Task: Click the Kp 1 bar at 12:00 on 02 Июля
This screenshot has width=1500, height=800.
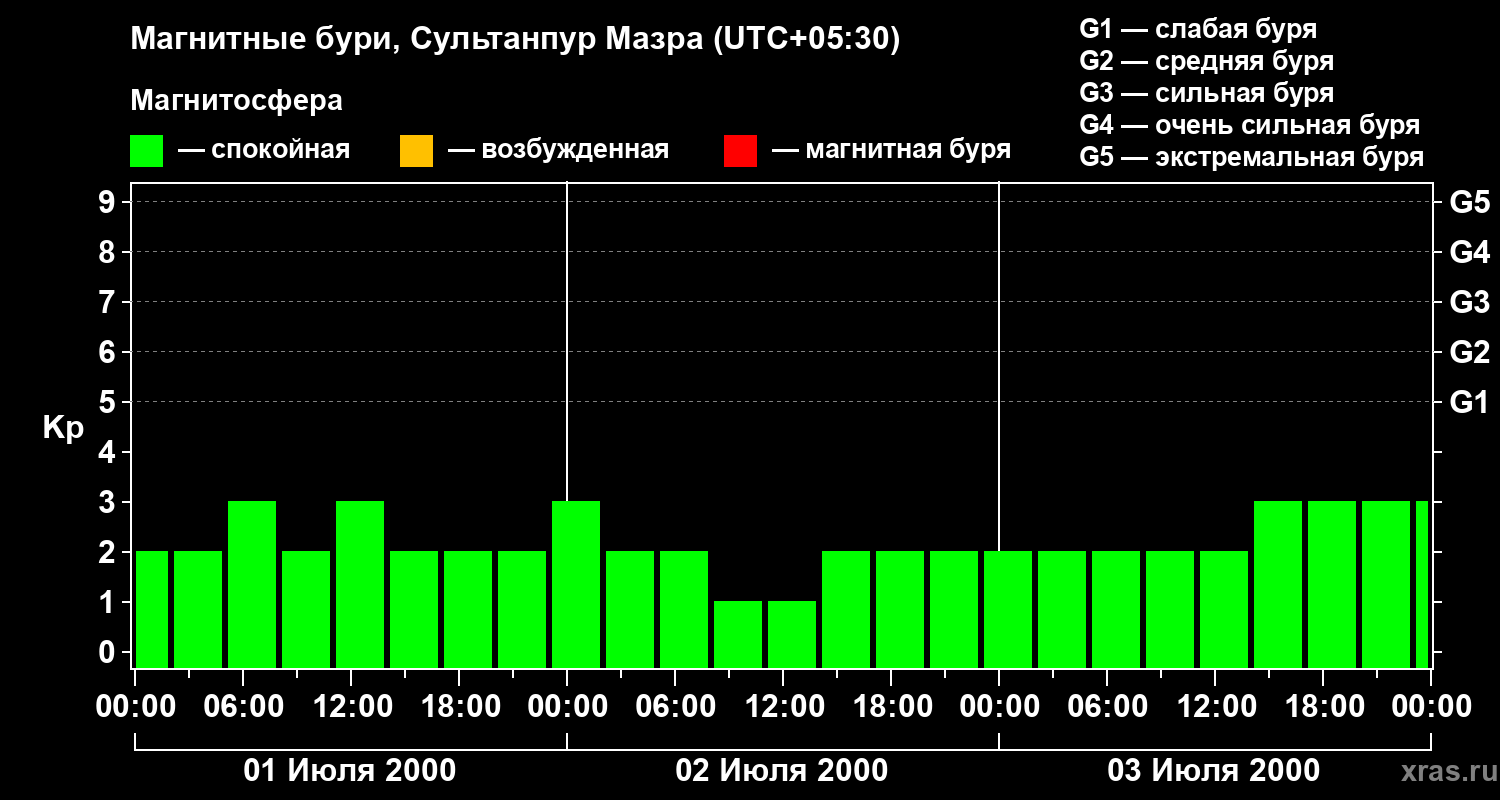Action: point(792,634)
